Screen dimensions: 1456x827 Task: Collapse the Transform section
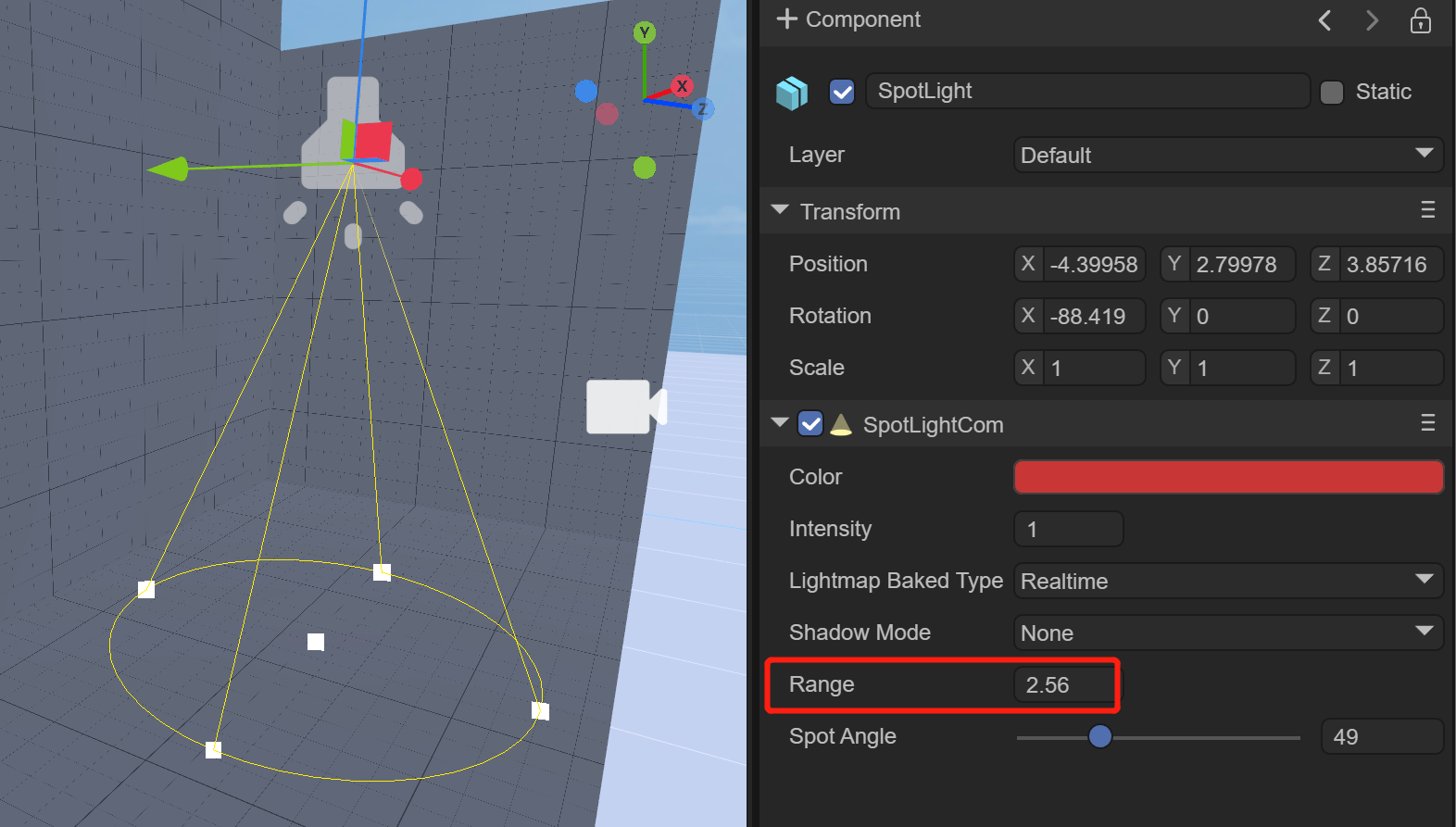coord(780,211)
